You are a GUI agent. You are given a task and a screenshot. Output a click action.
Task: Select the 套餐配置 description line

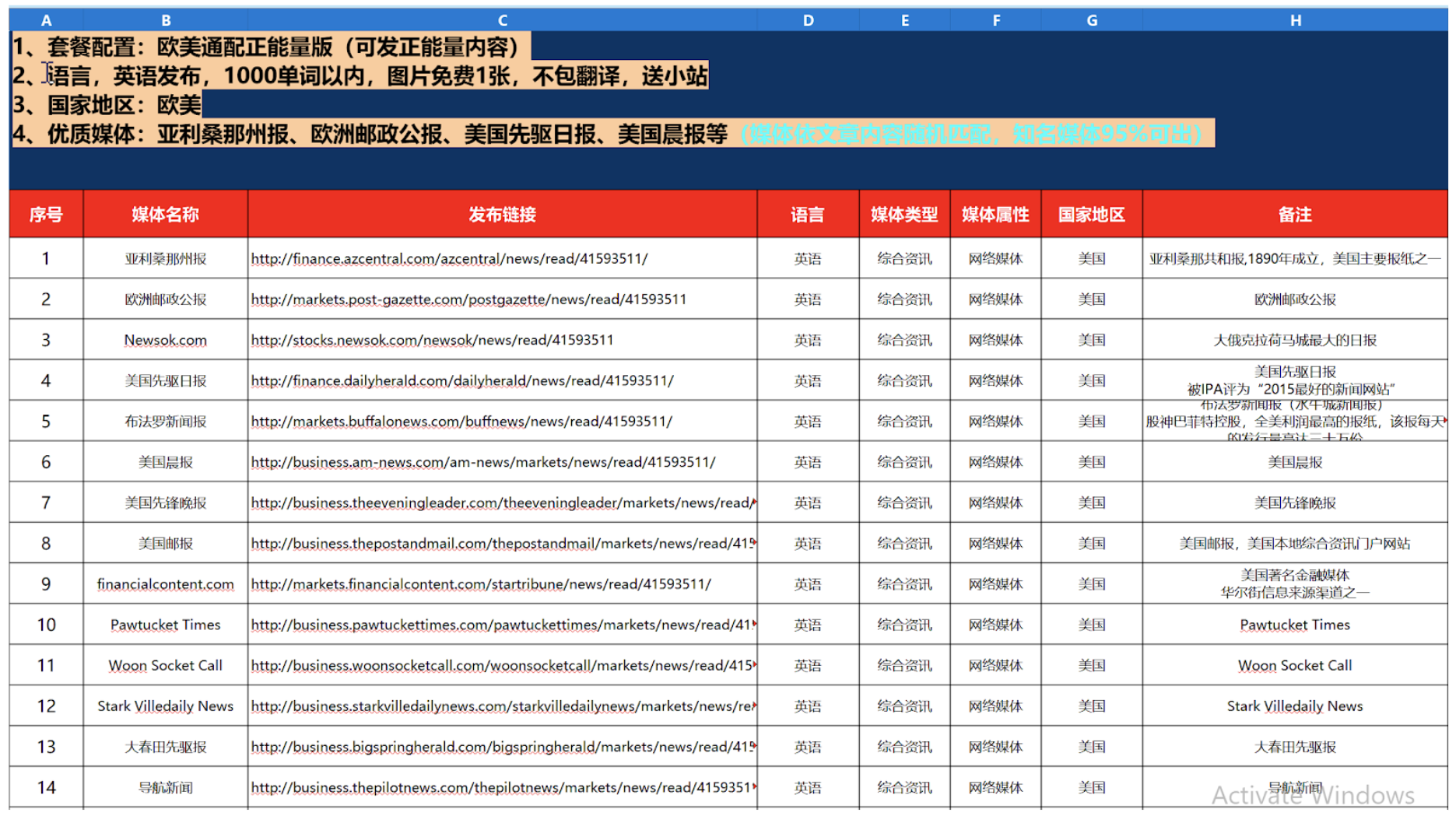(x=271, y=47)
